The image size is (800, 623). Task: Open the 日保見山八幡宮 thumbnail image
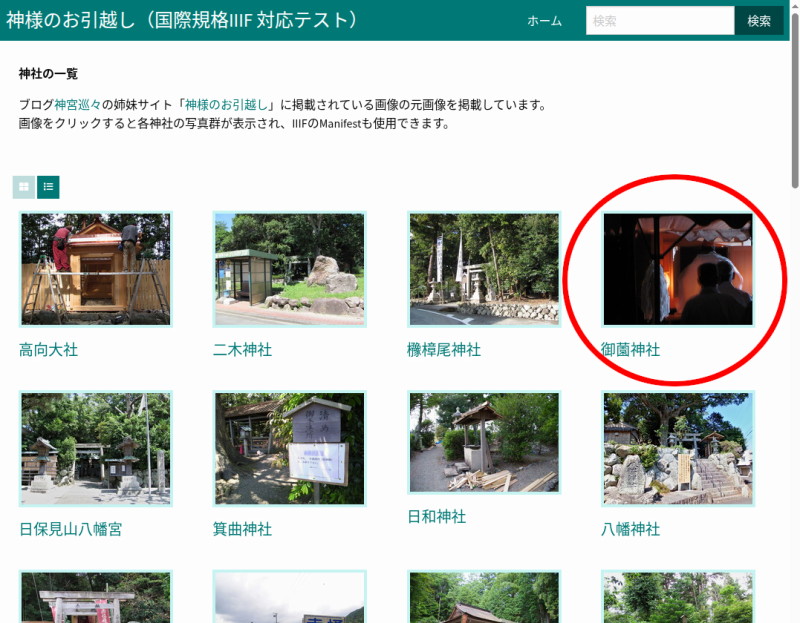pyautogui.click(x=95, y=449)
